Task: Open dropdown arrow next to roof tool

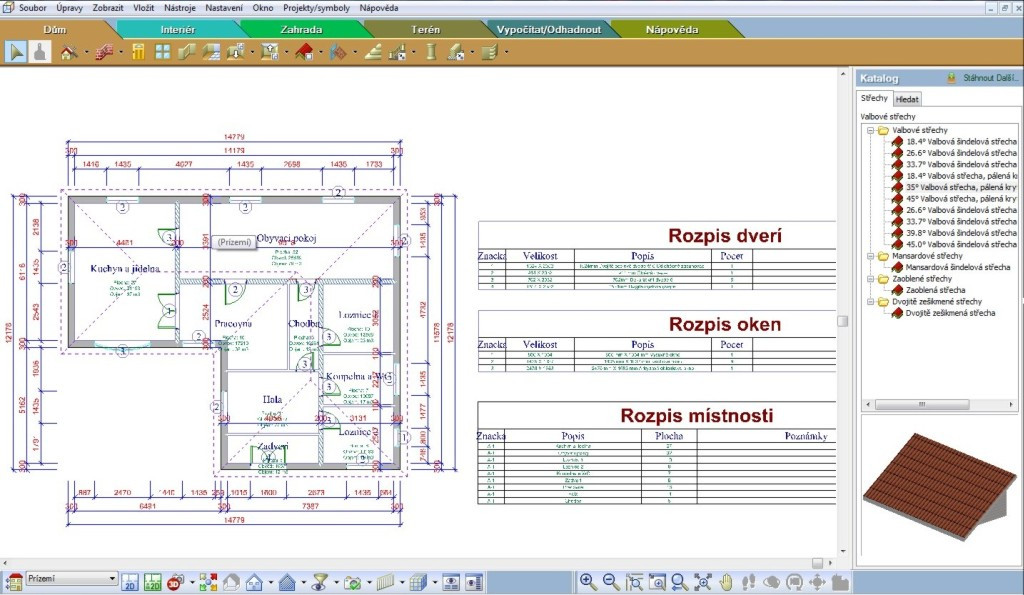Action: coord(321,53)
